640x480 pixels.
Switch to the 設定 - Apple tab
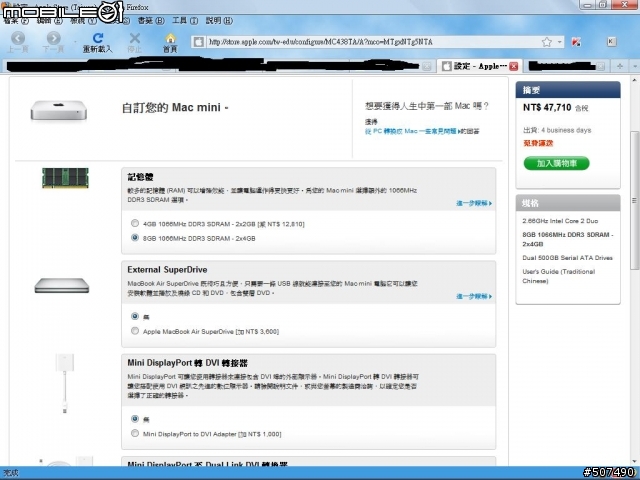[478, 66]
